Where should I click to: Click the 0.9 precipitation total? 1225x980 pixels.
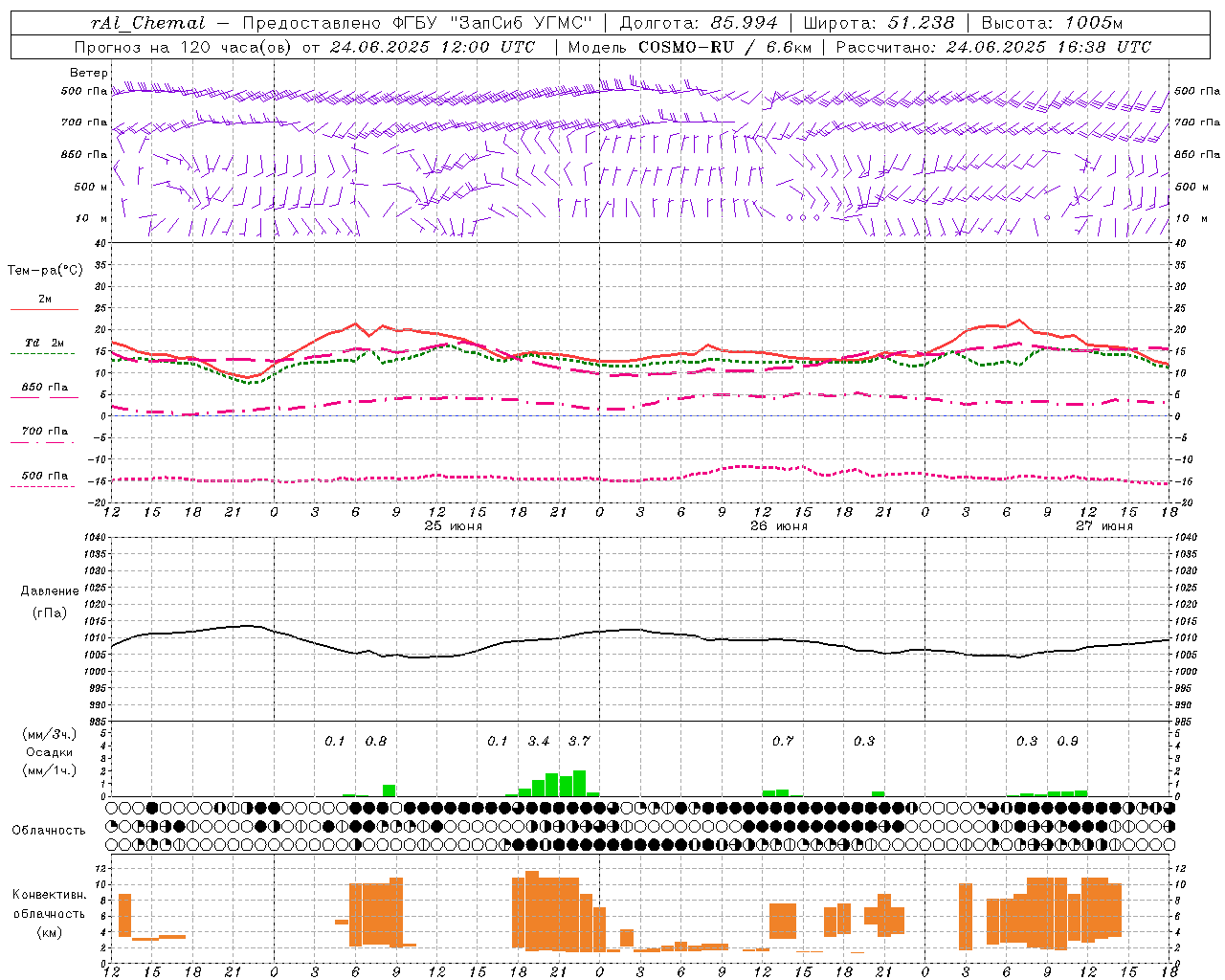click(1067, 741)
